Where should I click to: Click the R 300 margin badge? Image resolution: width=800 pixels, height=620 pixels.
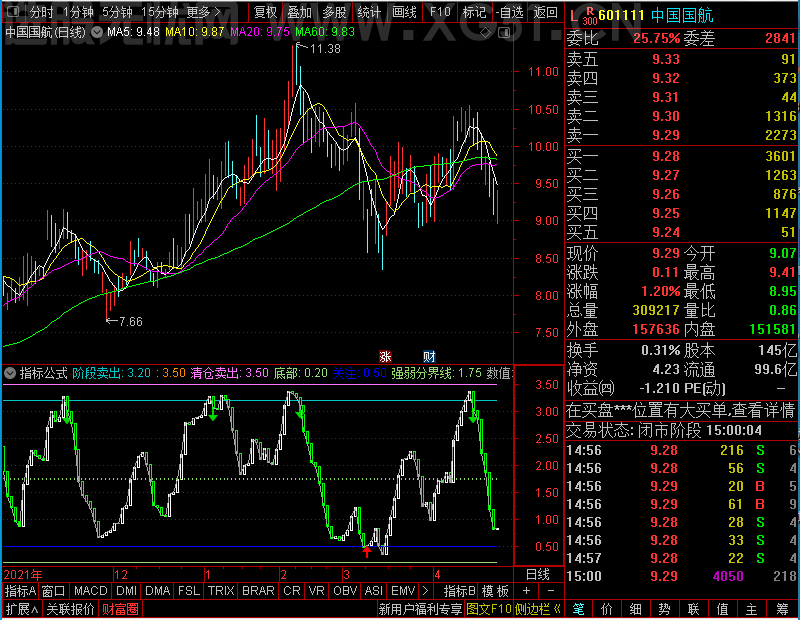pyautogui.click(x=590, y=16)
